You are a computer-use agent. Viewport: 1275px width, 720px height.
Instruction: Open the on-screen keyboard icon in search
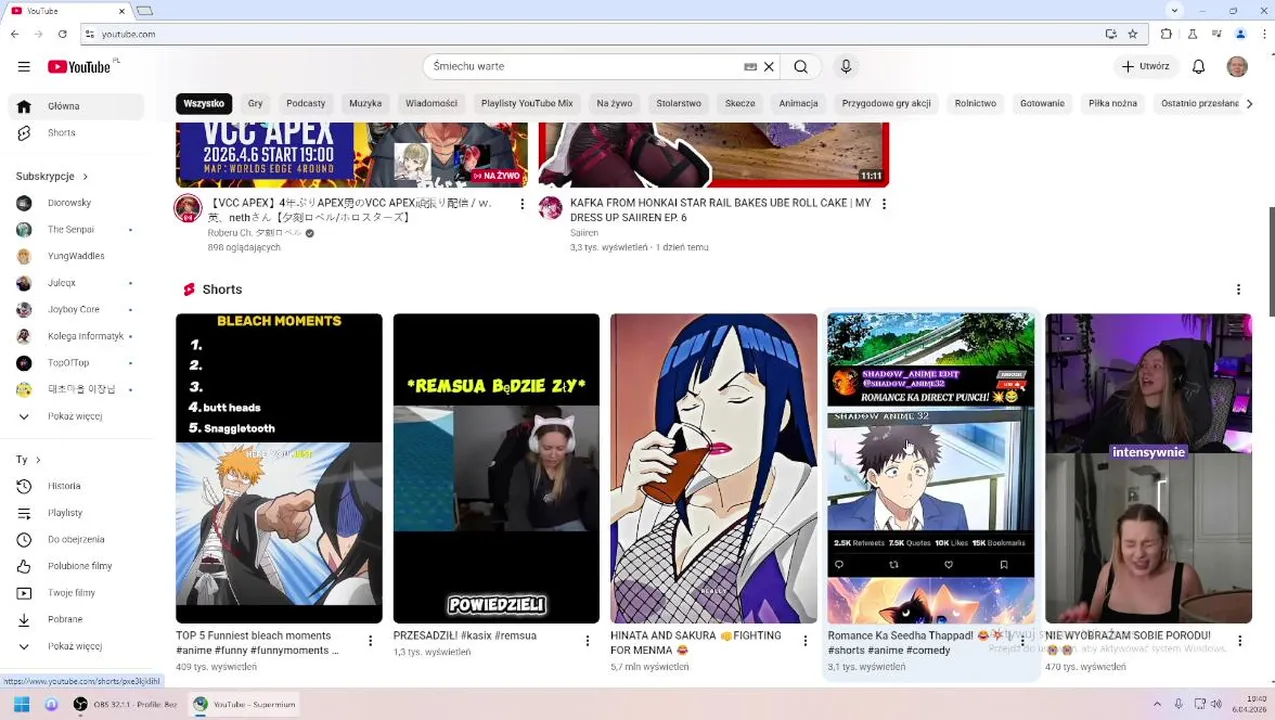750,67
